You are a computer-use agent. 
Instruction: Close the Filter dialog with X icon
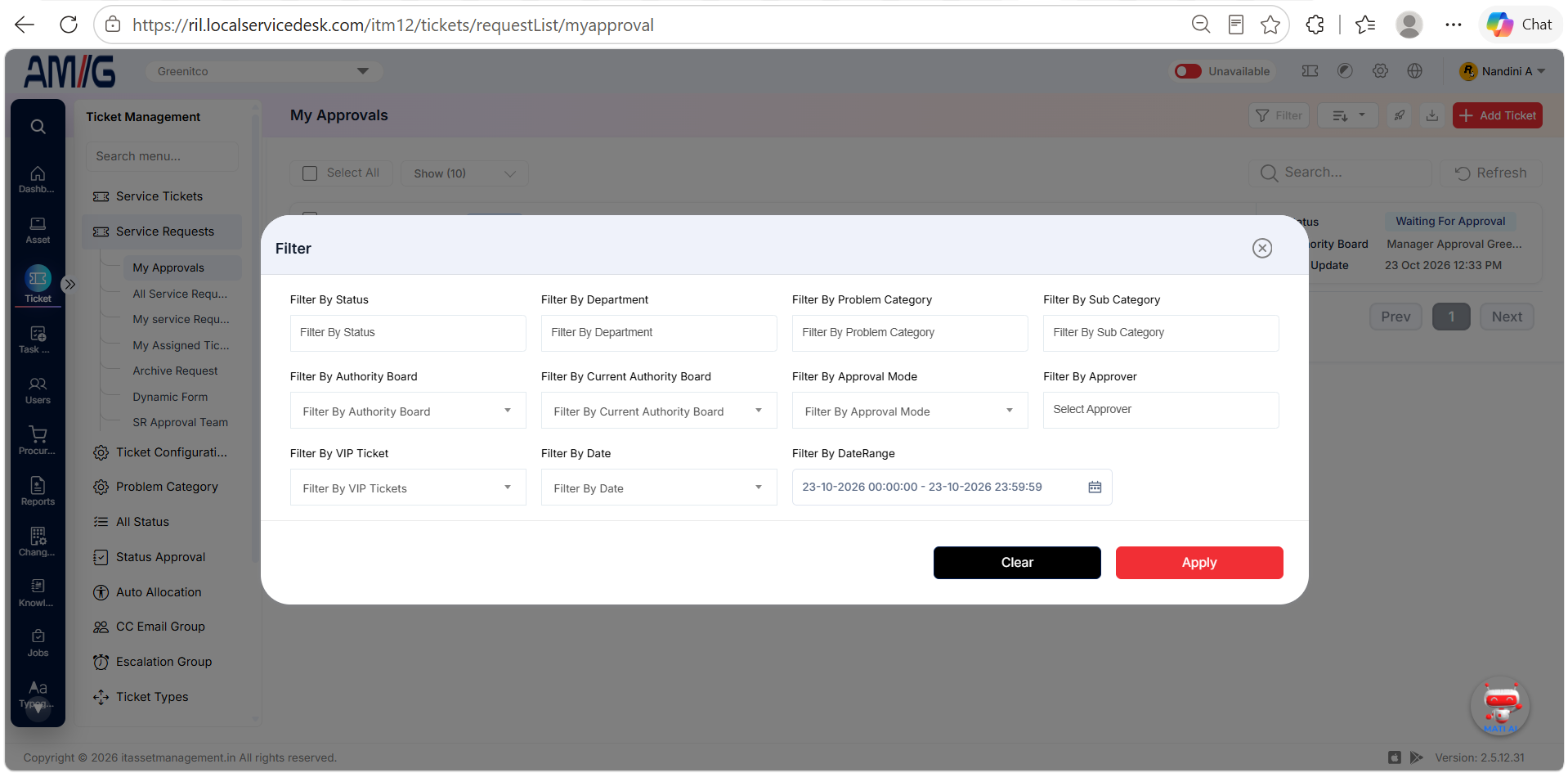1261,248
